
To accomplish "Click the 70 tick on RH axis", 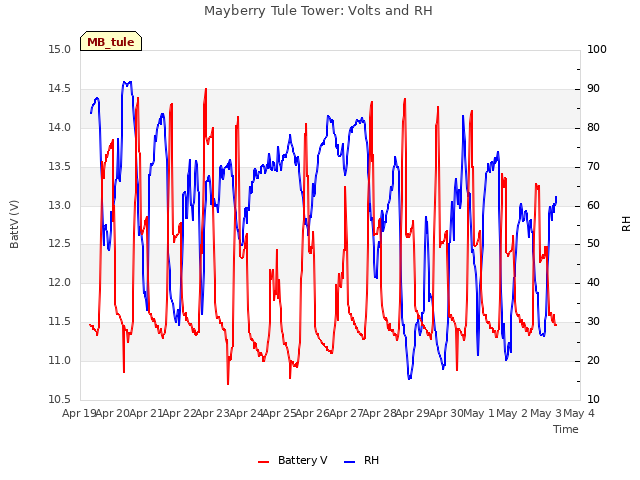I will [x=593, y=167].
